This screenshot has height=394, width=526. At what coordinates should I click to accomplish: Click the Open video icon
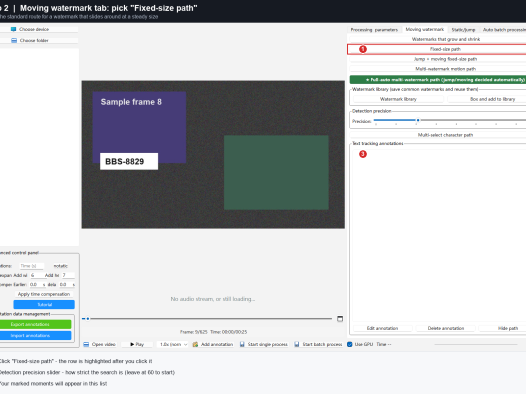pyautogui.click(x=86, y=344)
